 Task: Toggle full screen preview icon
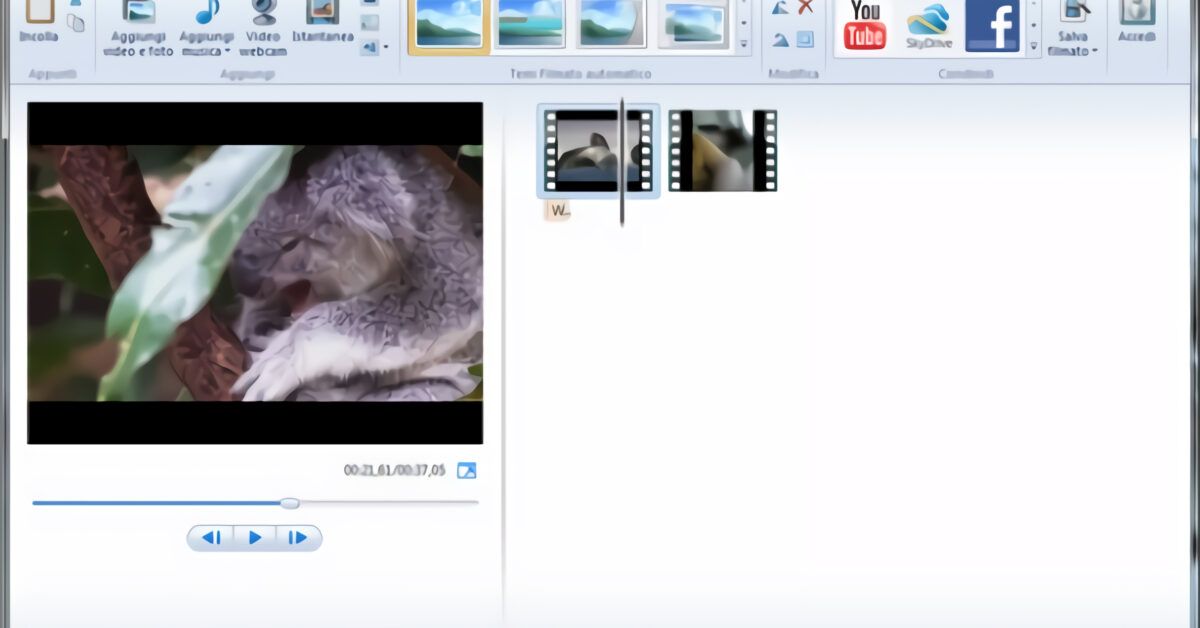[466, 470]
